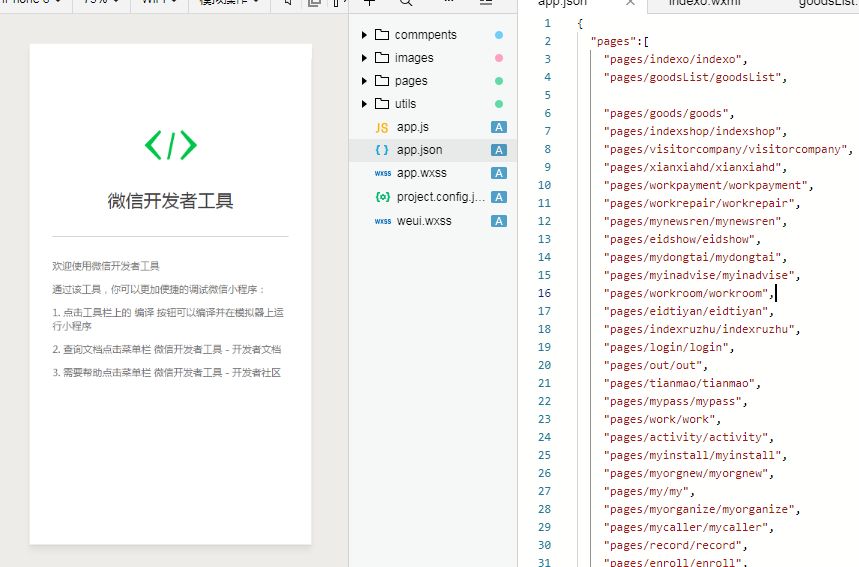Click the 微信开发者工具 heading in simulator
Image resolution: width=859 pixels, height=567 pixels.
coord(170,201)
